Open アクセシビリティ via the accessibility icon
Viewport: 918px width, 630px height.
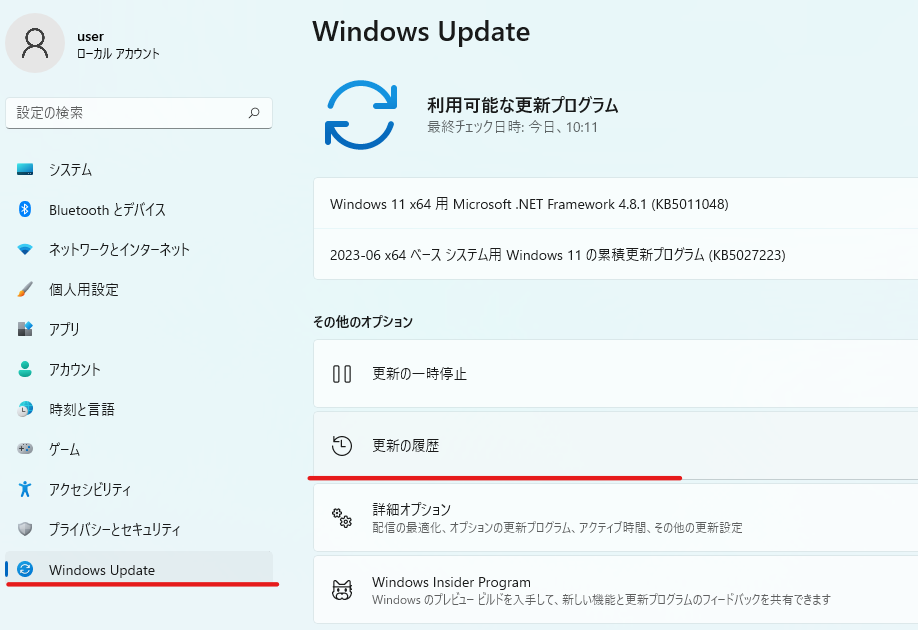click(x=27, y=489)
